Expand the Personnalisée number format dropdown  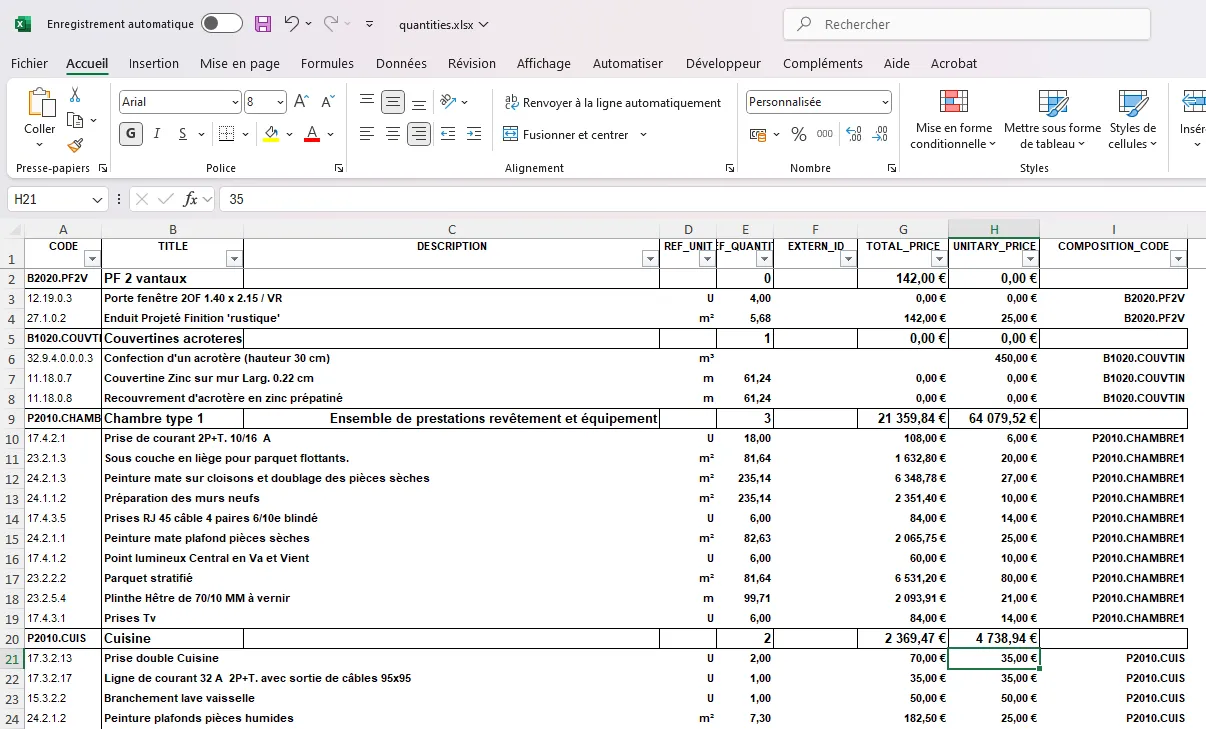[x=885, y=102]
